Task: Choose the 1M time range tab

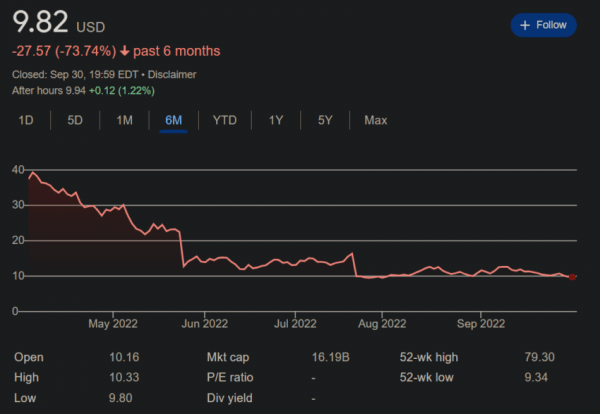Action: point(124,120)
